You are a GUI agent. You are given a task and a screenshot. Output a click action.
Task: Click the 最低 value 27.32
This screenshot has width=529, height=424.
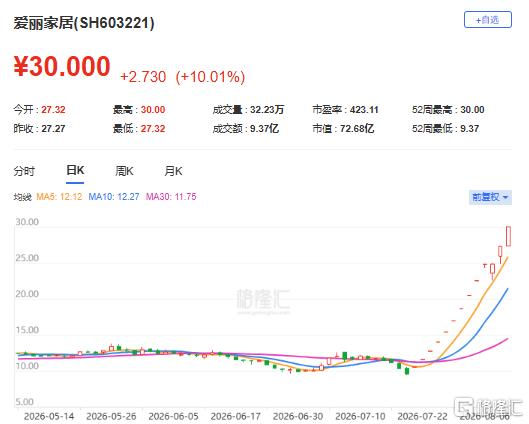click(x=153, y=129)
